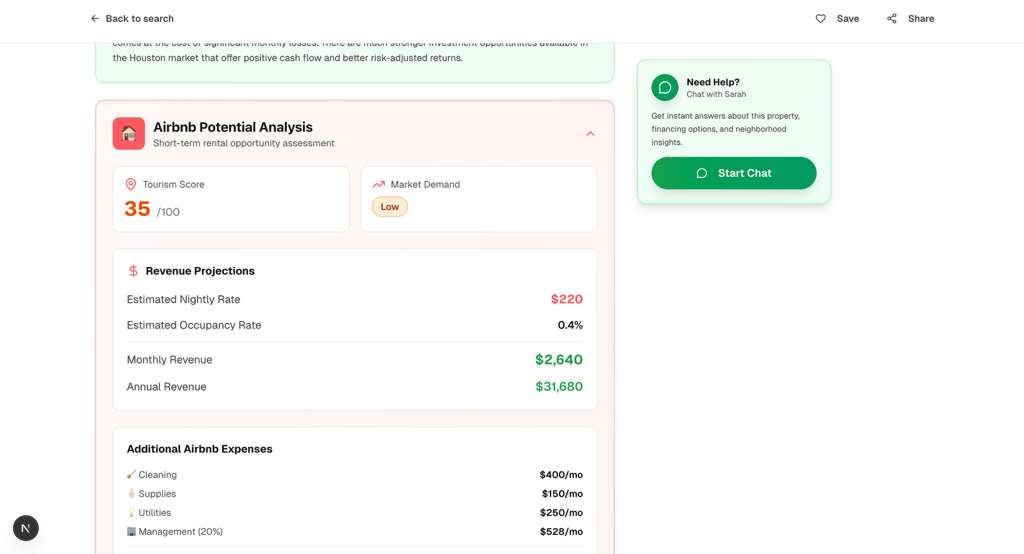Go back to search

[132, 19]
